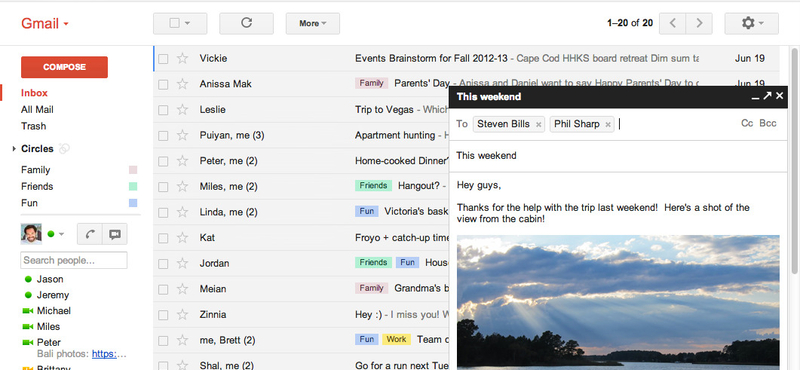The image size is (800, 370).
Task: Open the select-all checkbox dropdown
Action: point(187,23)
